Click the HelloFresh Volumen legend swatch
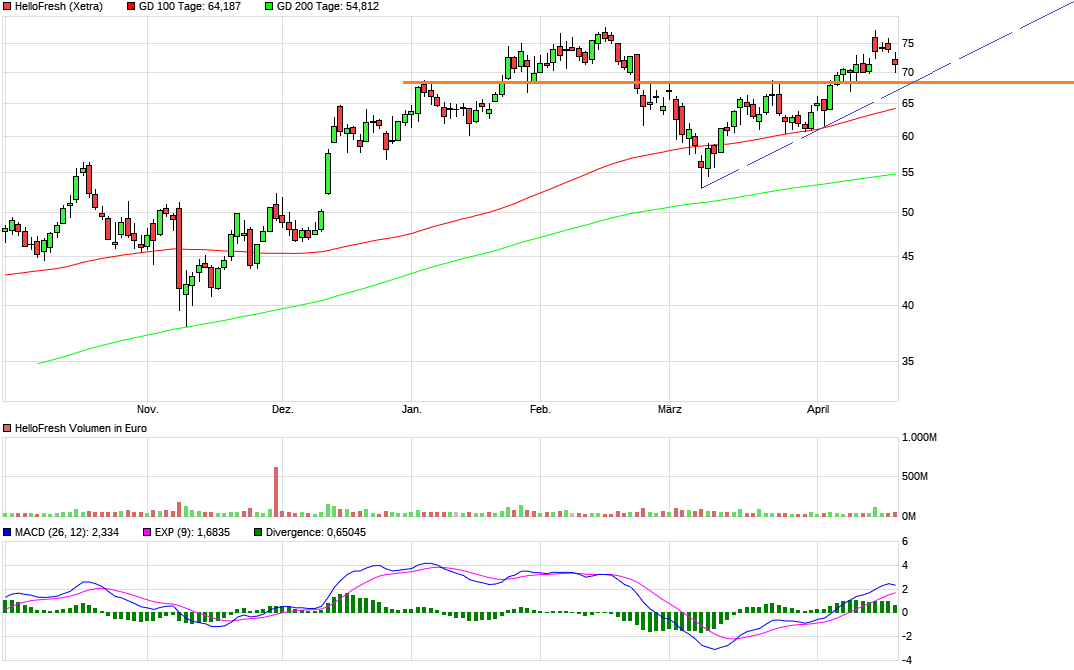 (8, 428)
